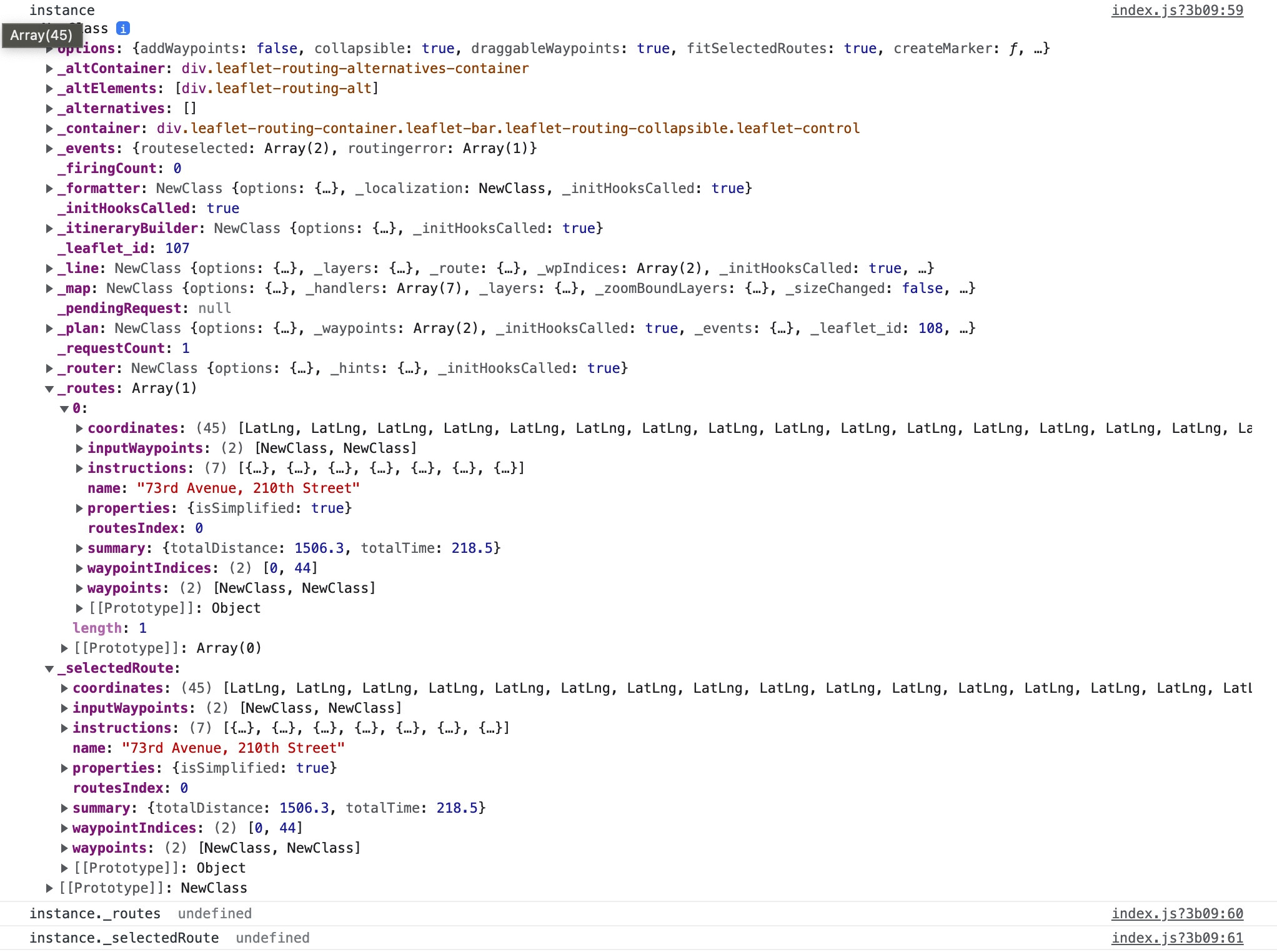Expand waypointIndices under _selectedRoute
The height and width of the screenshot is (952, 1277).
[64, 828]
